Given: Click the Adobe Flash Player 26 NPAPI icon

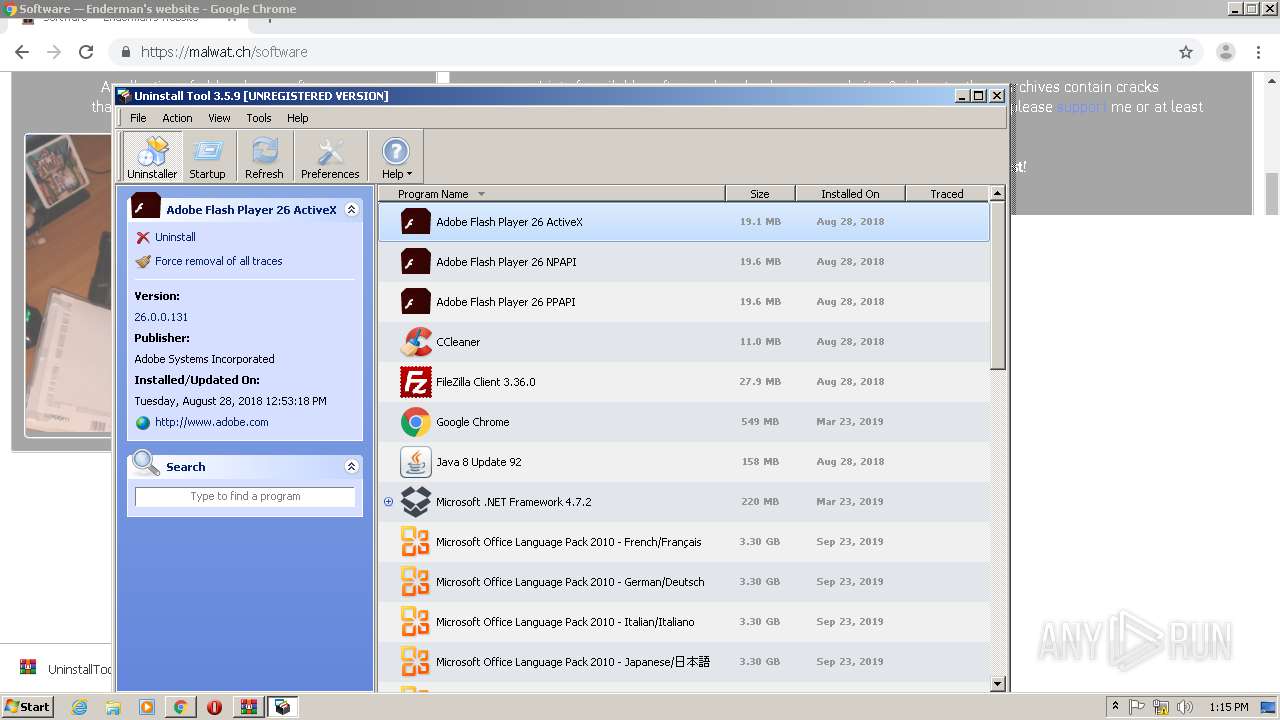Looking at the screenshot, I should point(415,262).
